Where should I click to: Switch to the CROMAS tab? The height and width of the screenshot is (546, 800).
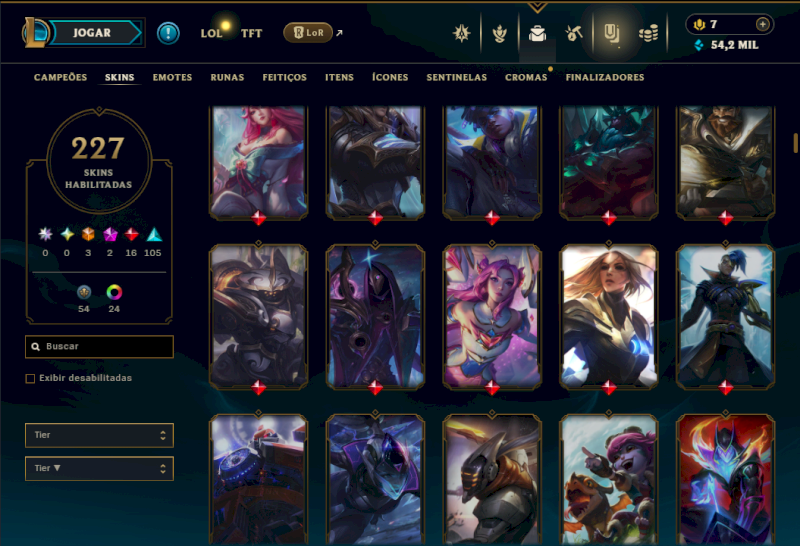click(x=526, y=77)
